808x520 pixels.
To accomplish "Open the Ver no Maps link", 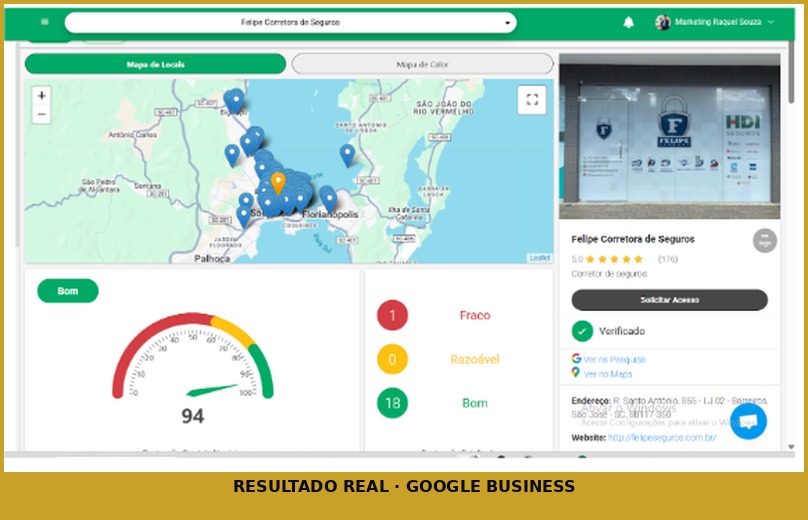I will 608,374.
